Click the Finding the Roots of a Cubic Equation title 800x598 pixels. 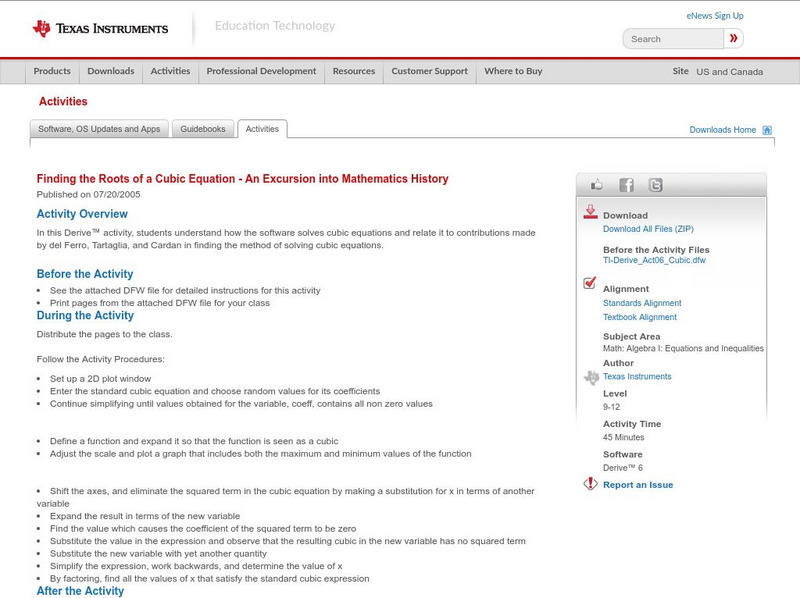[x=242, y=179]
